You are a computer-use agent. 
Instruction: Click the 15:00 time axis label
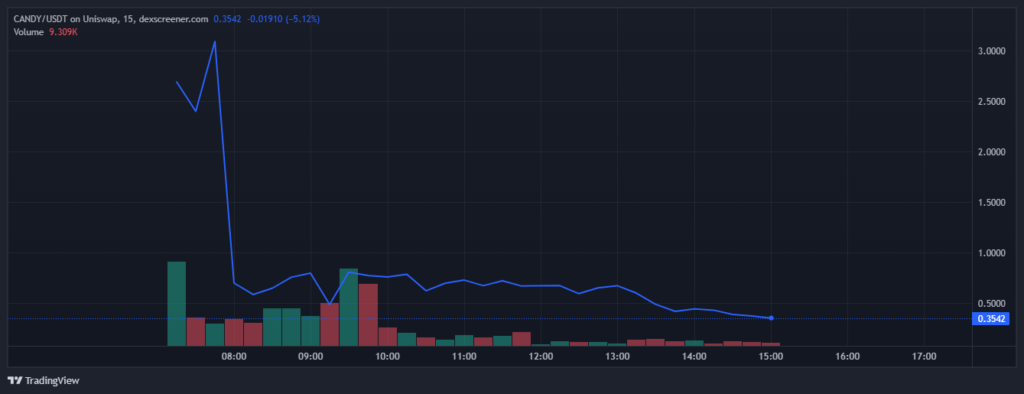[771, 357]
